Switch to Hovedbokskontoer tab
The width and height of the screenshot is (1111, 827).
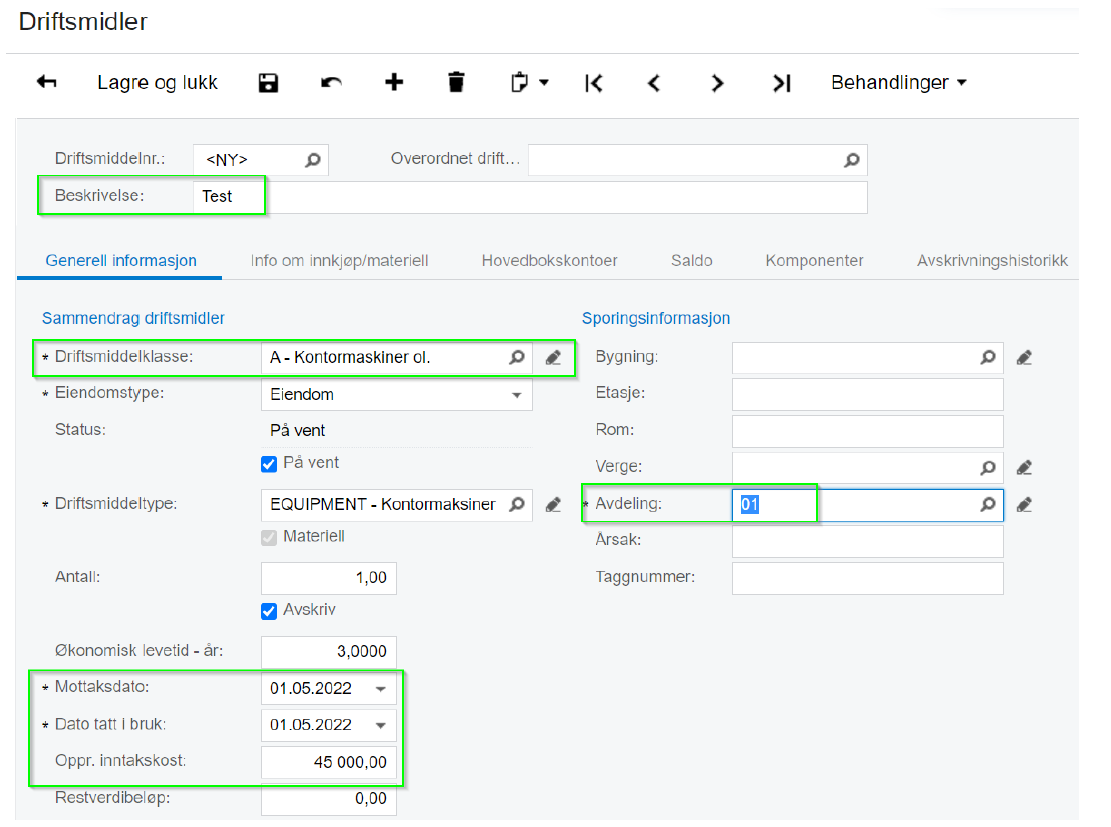point(550,261)
